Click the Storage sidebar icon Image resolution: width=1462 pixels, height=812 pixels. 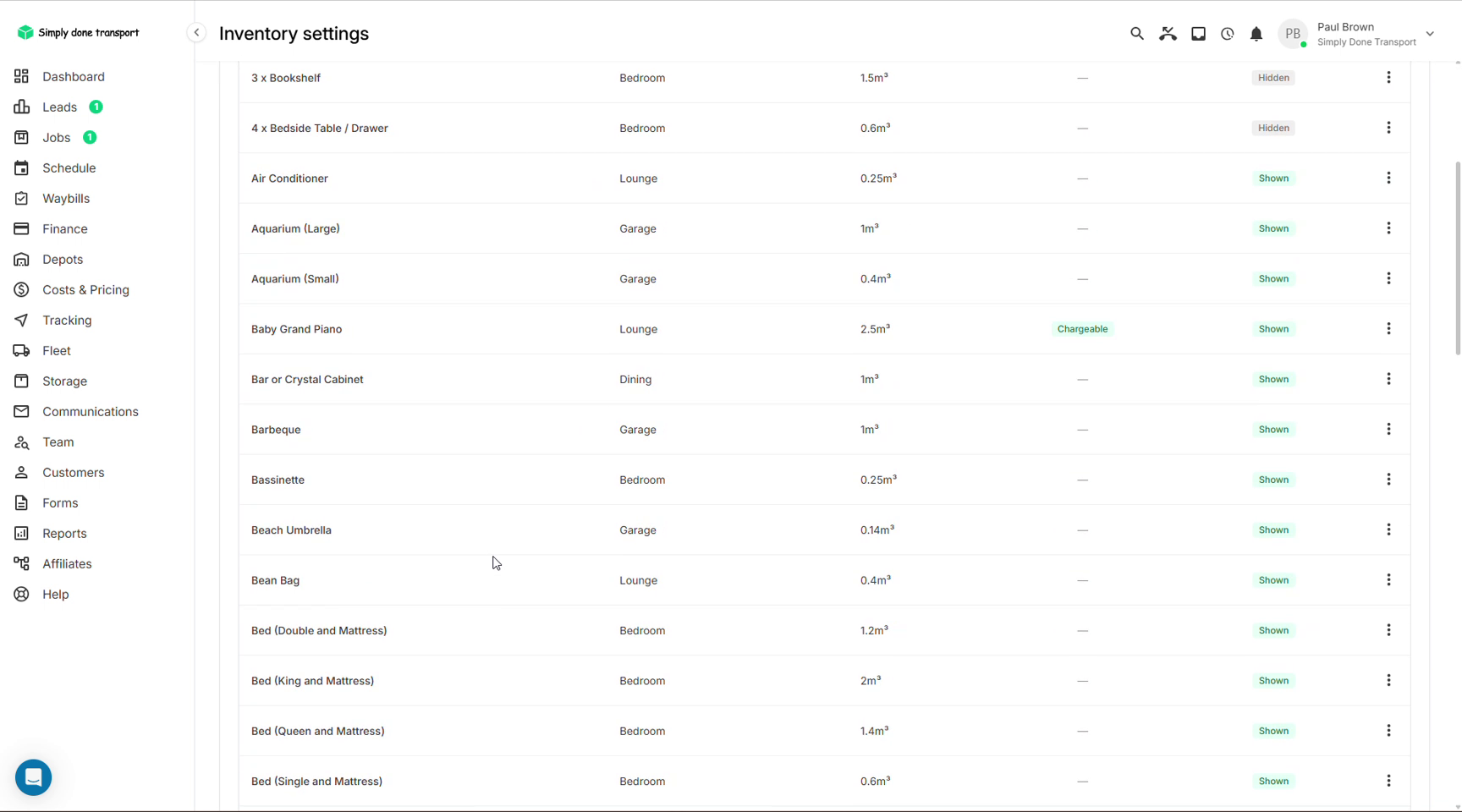click(21, 381)
